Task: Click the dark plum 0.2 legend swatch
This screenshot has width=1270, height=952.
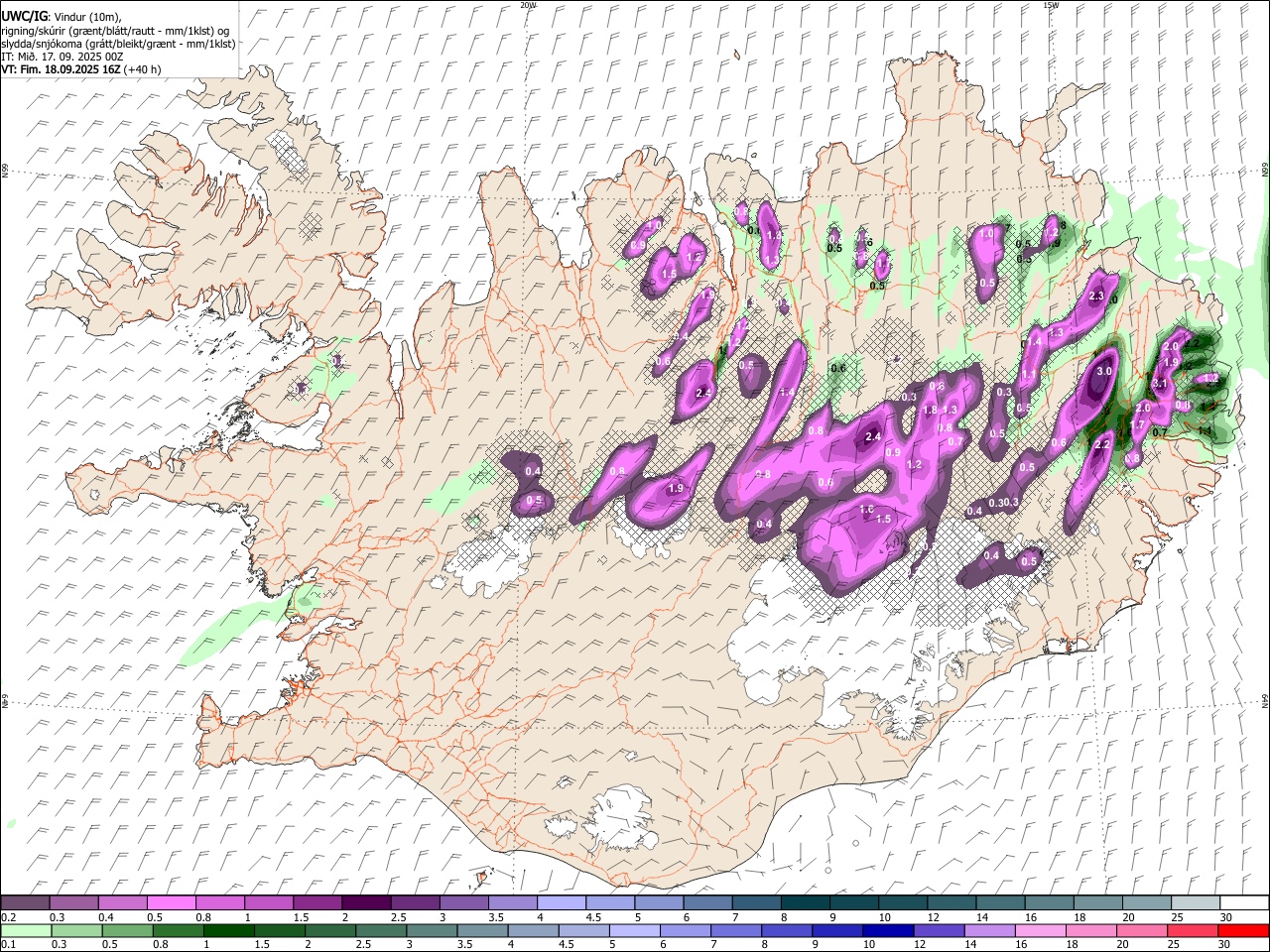Action: 25,902
